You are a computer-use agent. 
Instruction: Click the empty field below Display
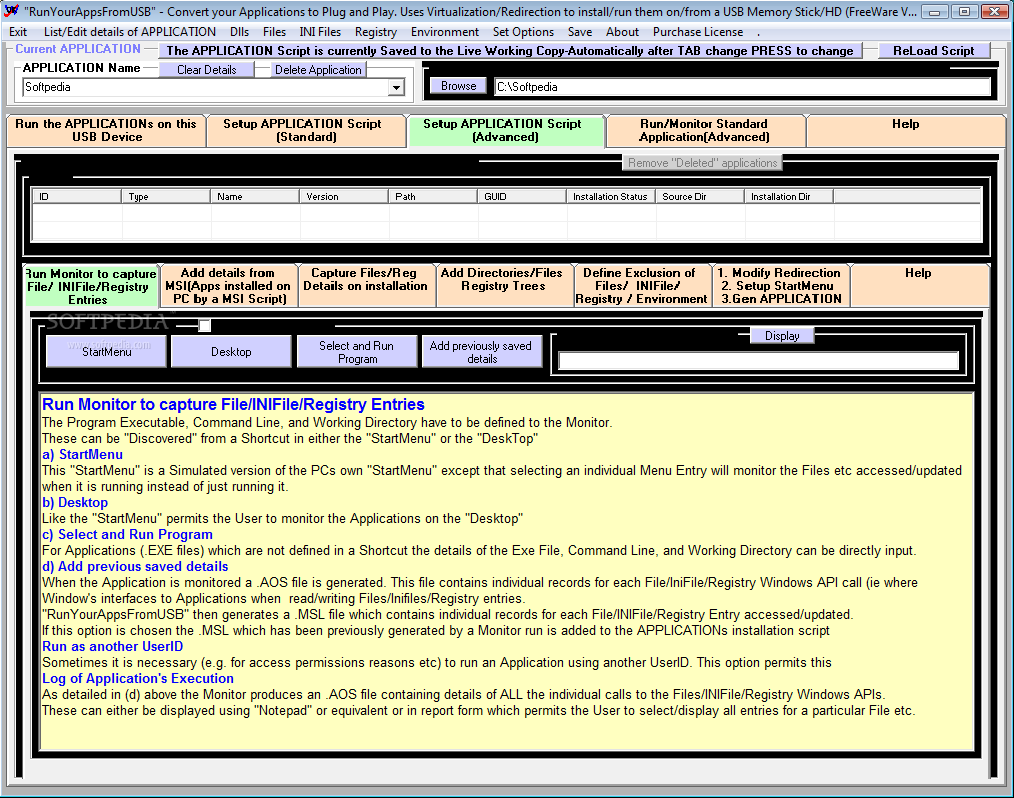(758, 361)
